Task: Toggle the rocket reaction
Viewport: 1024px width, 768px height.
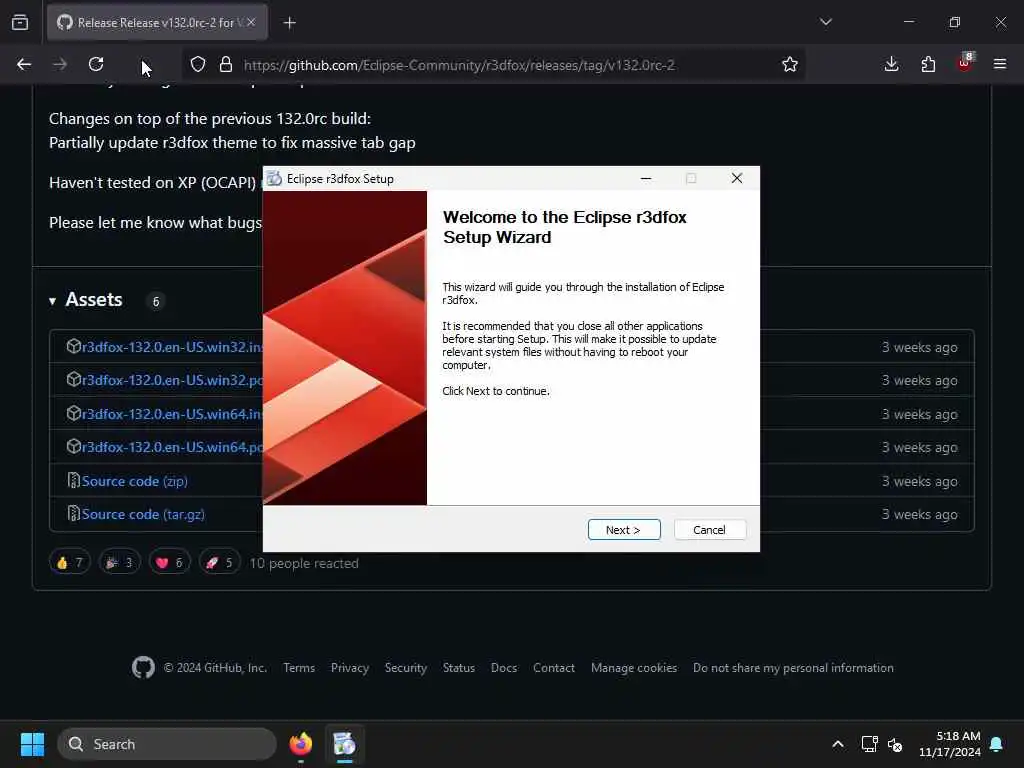Action: tap(219, 563)
